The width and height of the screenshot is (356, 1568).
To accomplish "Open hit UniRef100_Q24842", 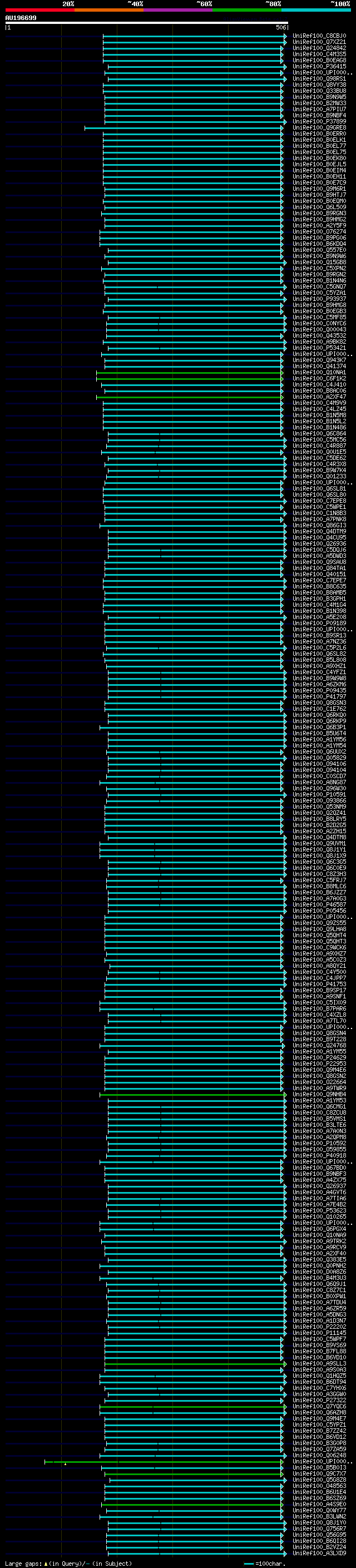I will (319, 48).
